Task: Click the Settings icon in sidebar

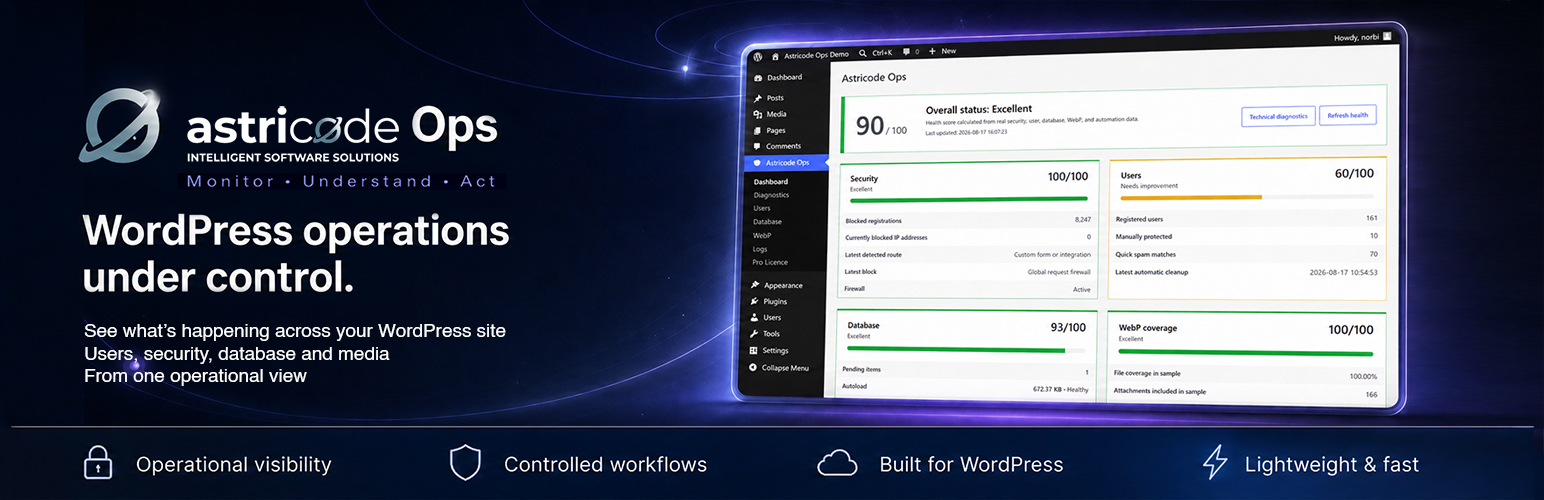Action: point(753,351)
